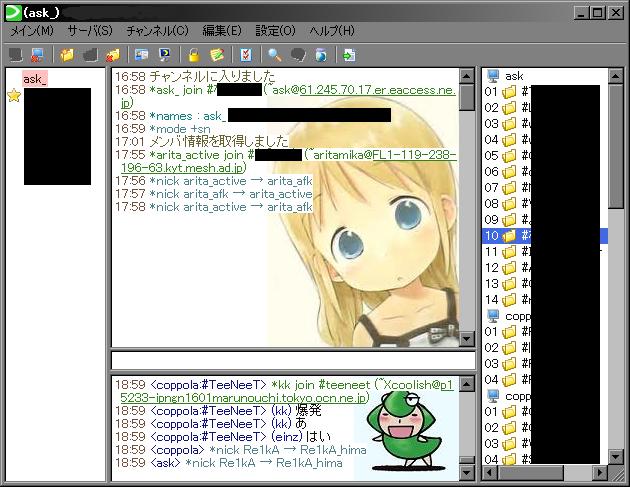630x487 pixels.
Task: Open the メイン(M) menu
Action: pos(32,31)
